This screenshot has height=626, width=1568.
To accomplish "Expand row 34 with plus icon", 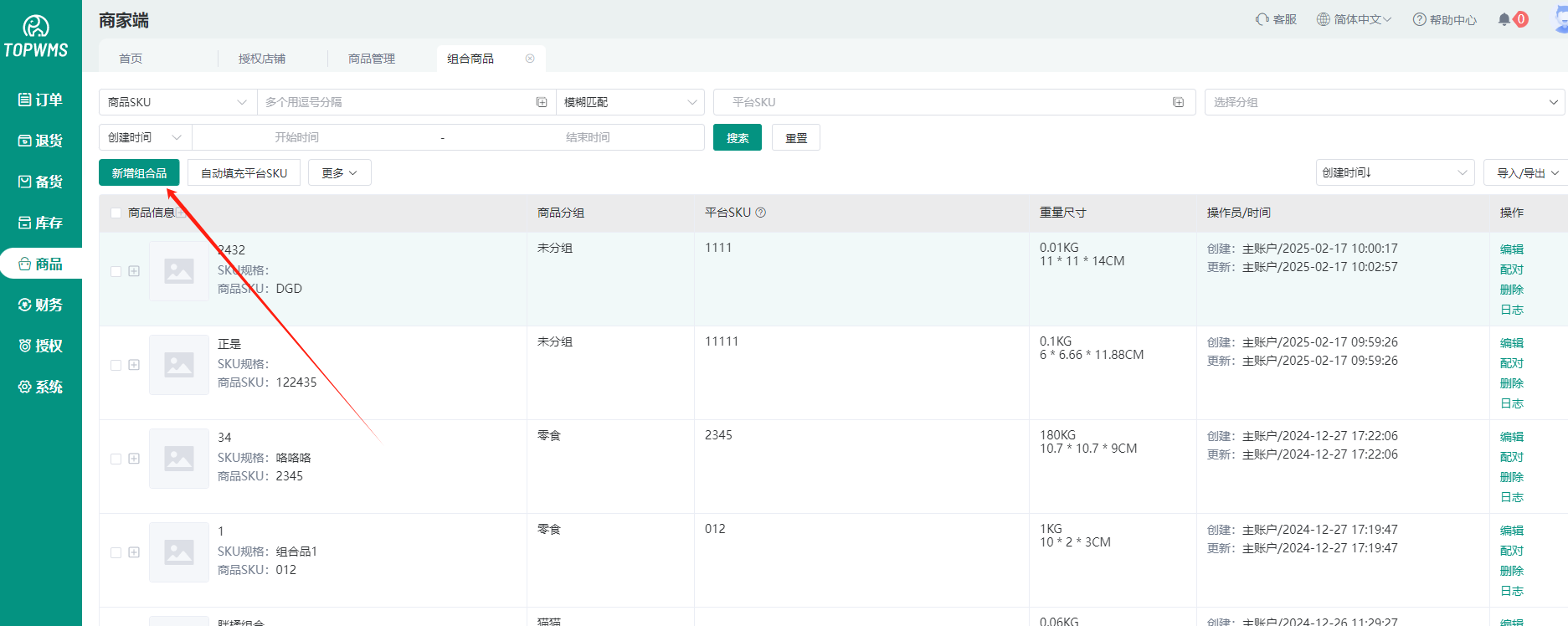I will click(x=134, y=459).
